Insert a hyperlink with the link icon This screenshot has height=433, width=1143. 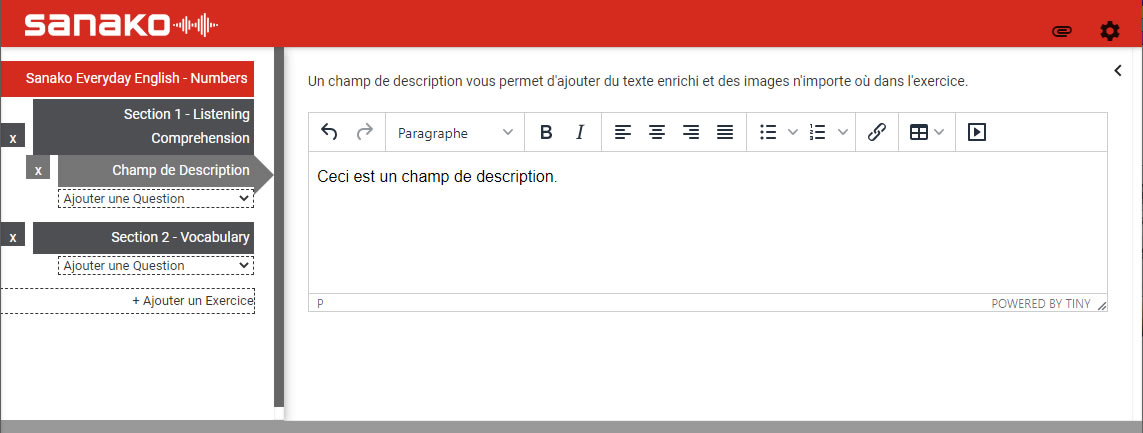(876, 132)
